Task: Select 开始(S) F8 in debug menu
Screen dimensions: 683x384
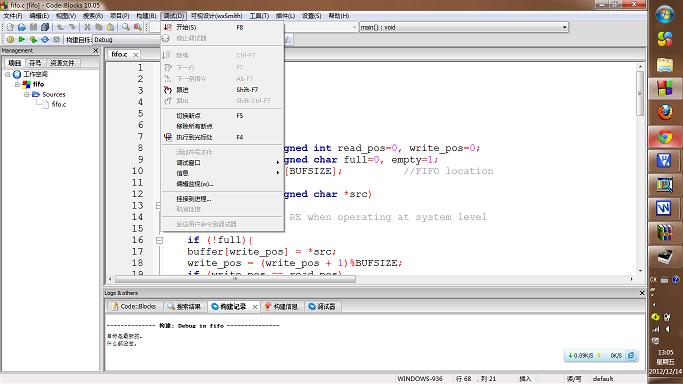Action: (x=223, y=27)
